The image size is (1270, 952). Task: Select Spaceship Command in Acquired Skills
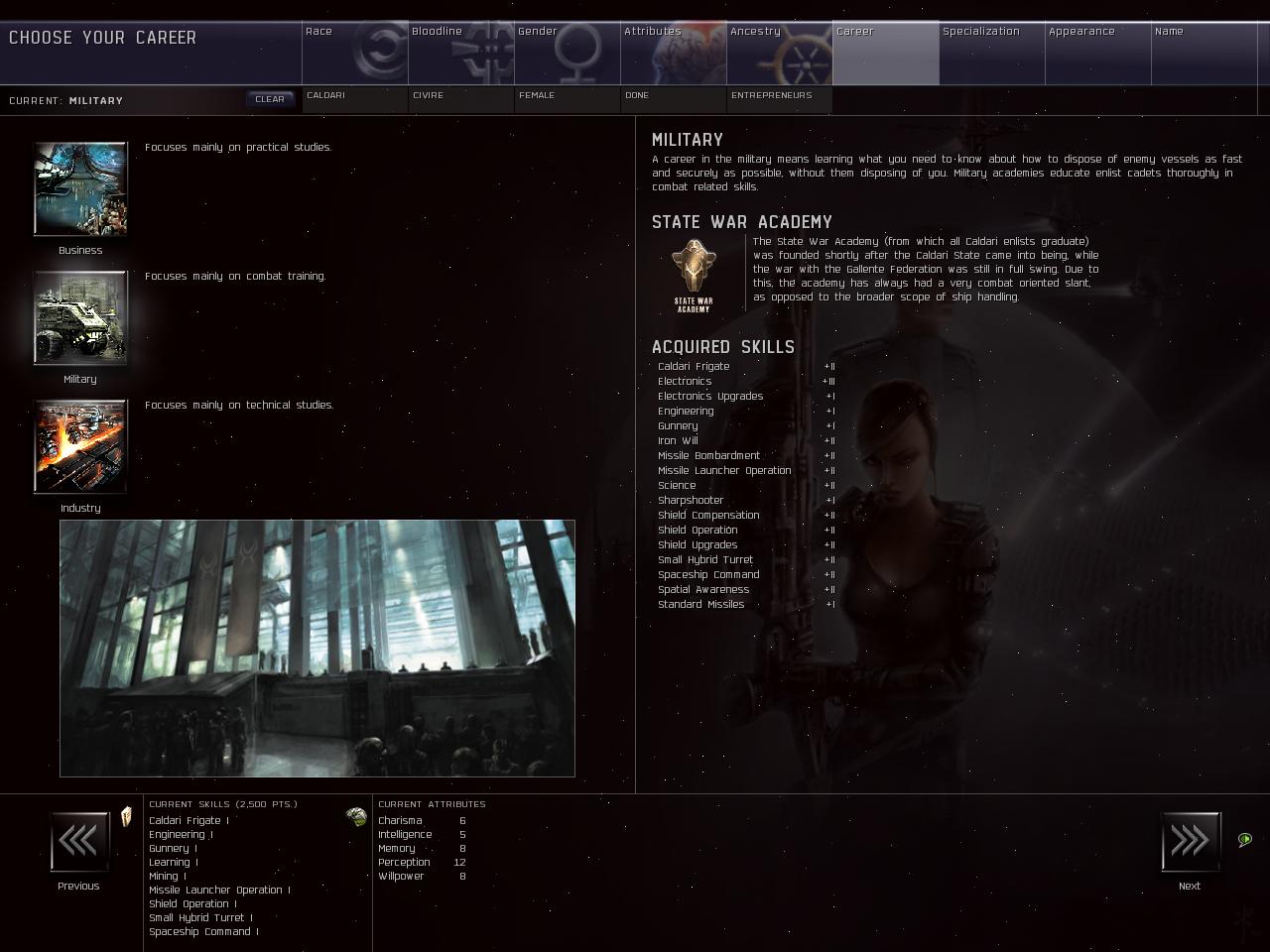(x=746, y=575)
